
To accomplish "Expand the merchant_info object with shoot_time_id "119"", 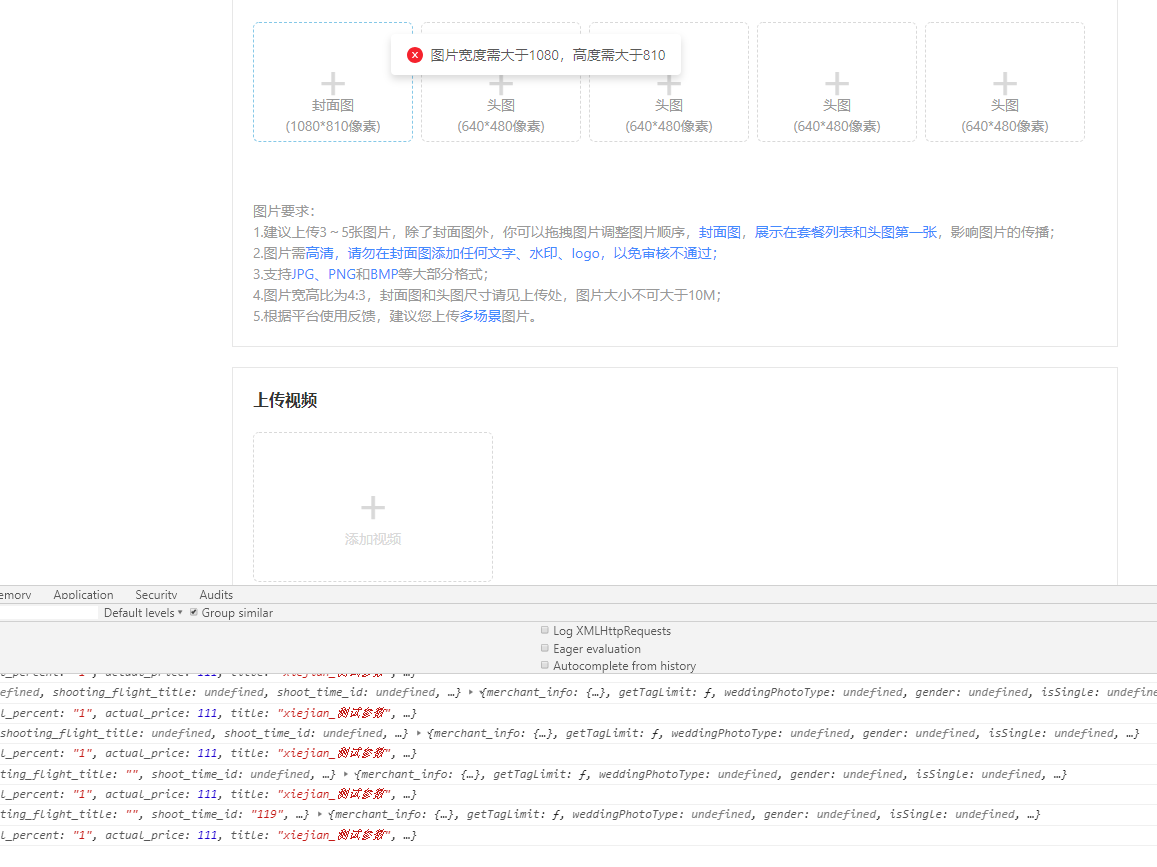I will click(320, 815).
